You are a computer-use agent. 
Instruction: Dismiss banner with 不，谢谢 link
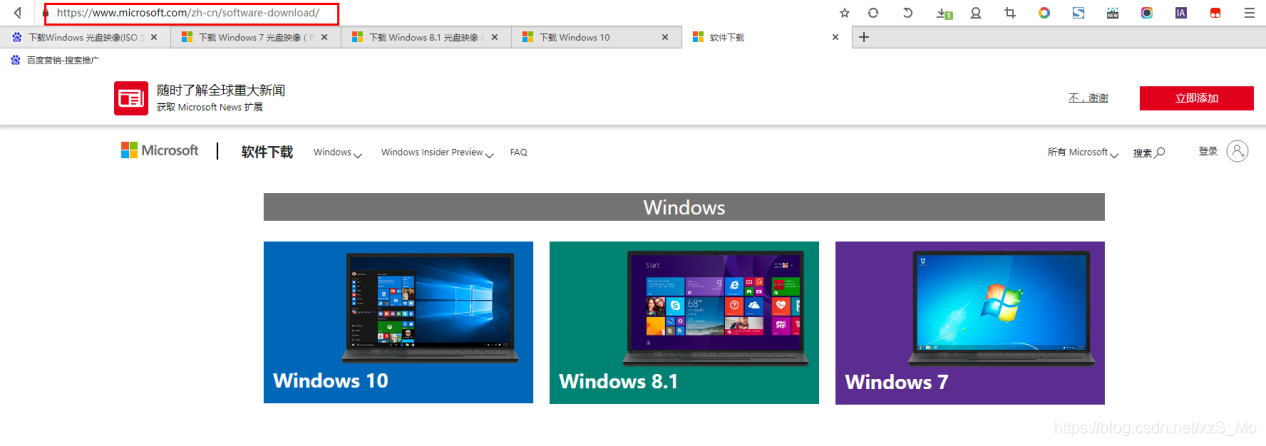(1088, 98)
